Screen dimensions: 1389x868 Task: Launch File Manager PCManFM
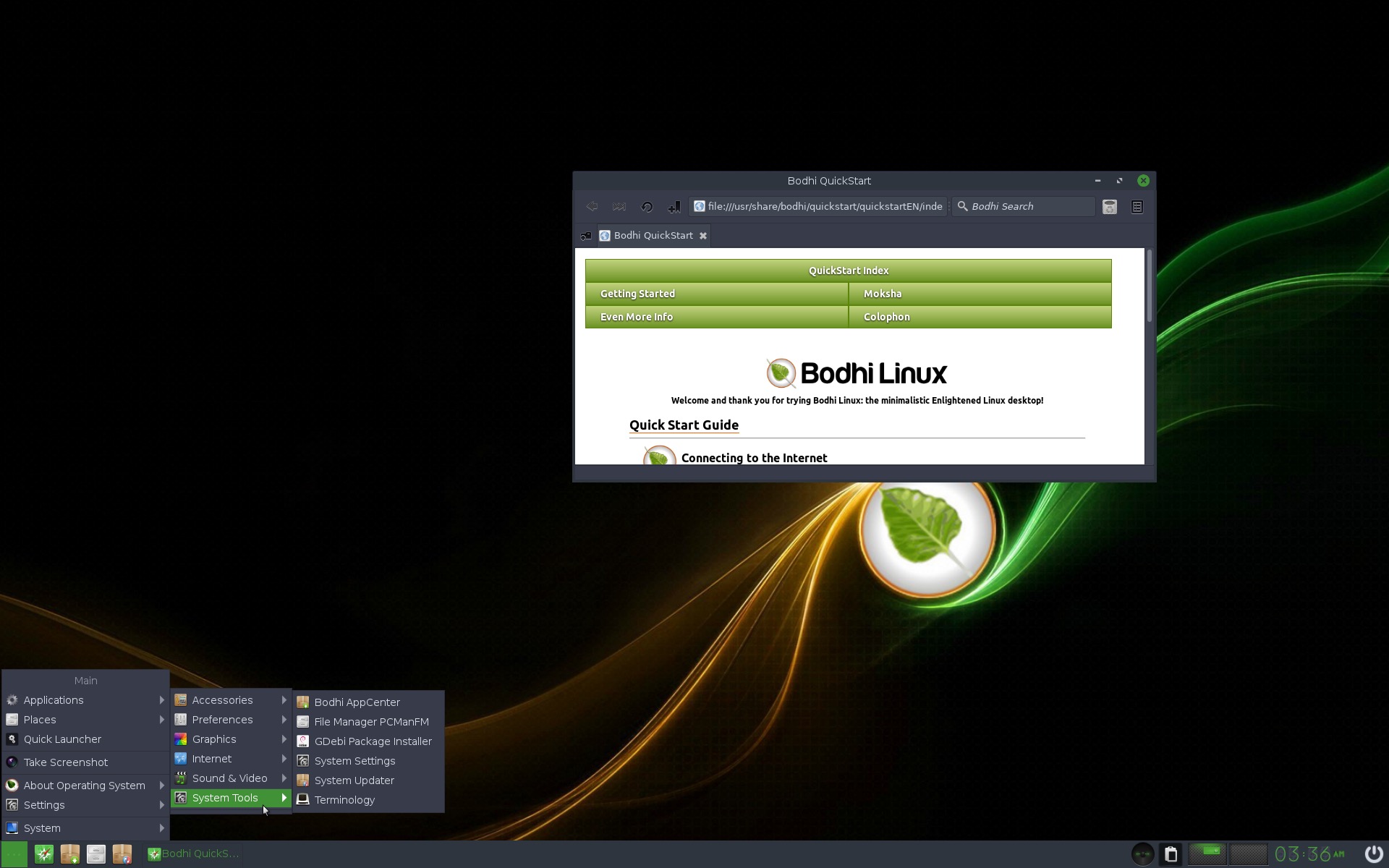(x=368, y=722)
